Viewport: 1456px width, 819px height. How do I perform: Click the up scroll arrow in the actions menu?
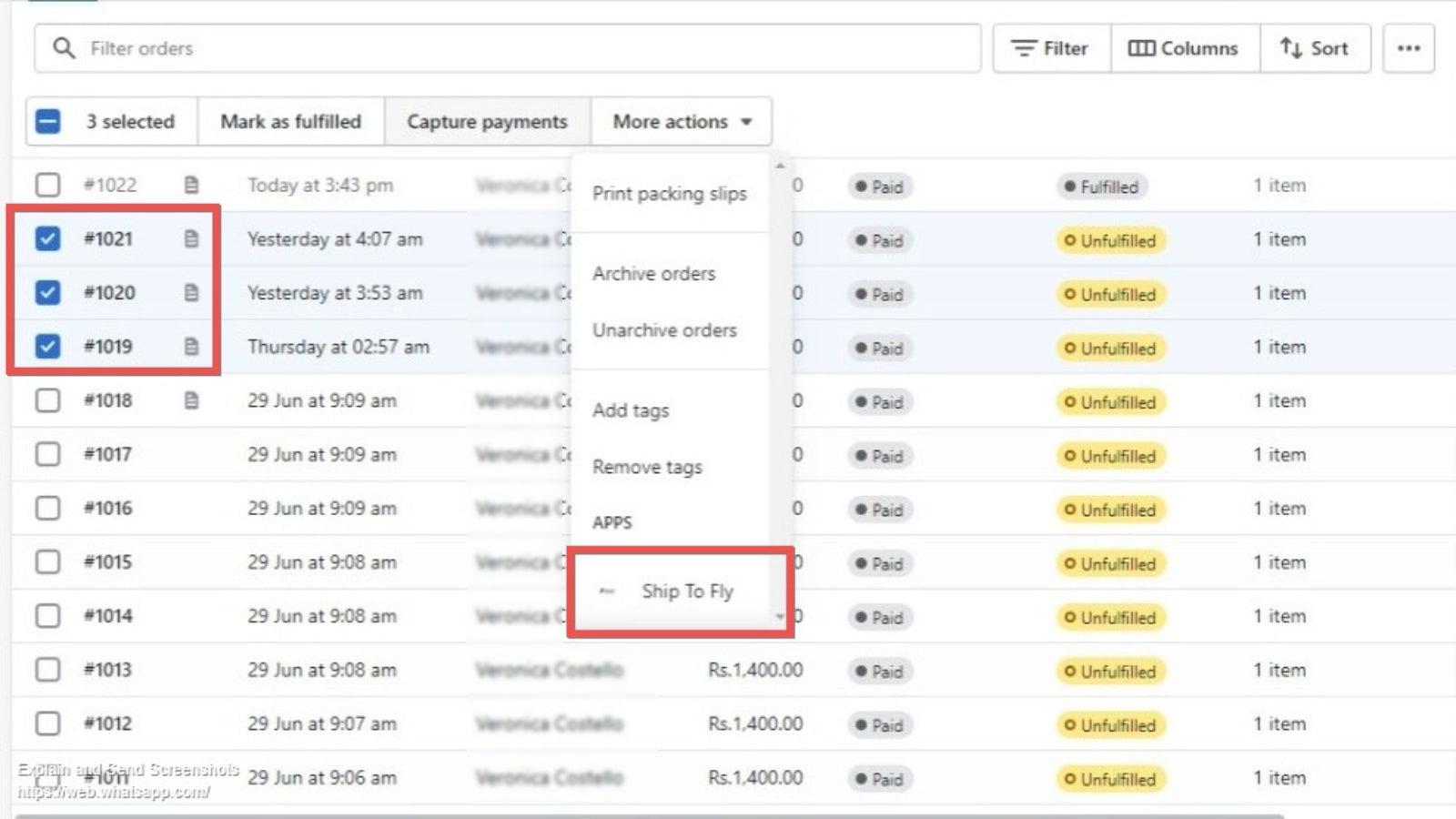[x=781, y=165]
